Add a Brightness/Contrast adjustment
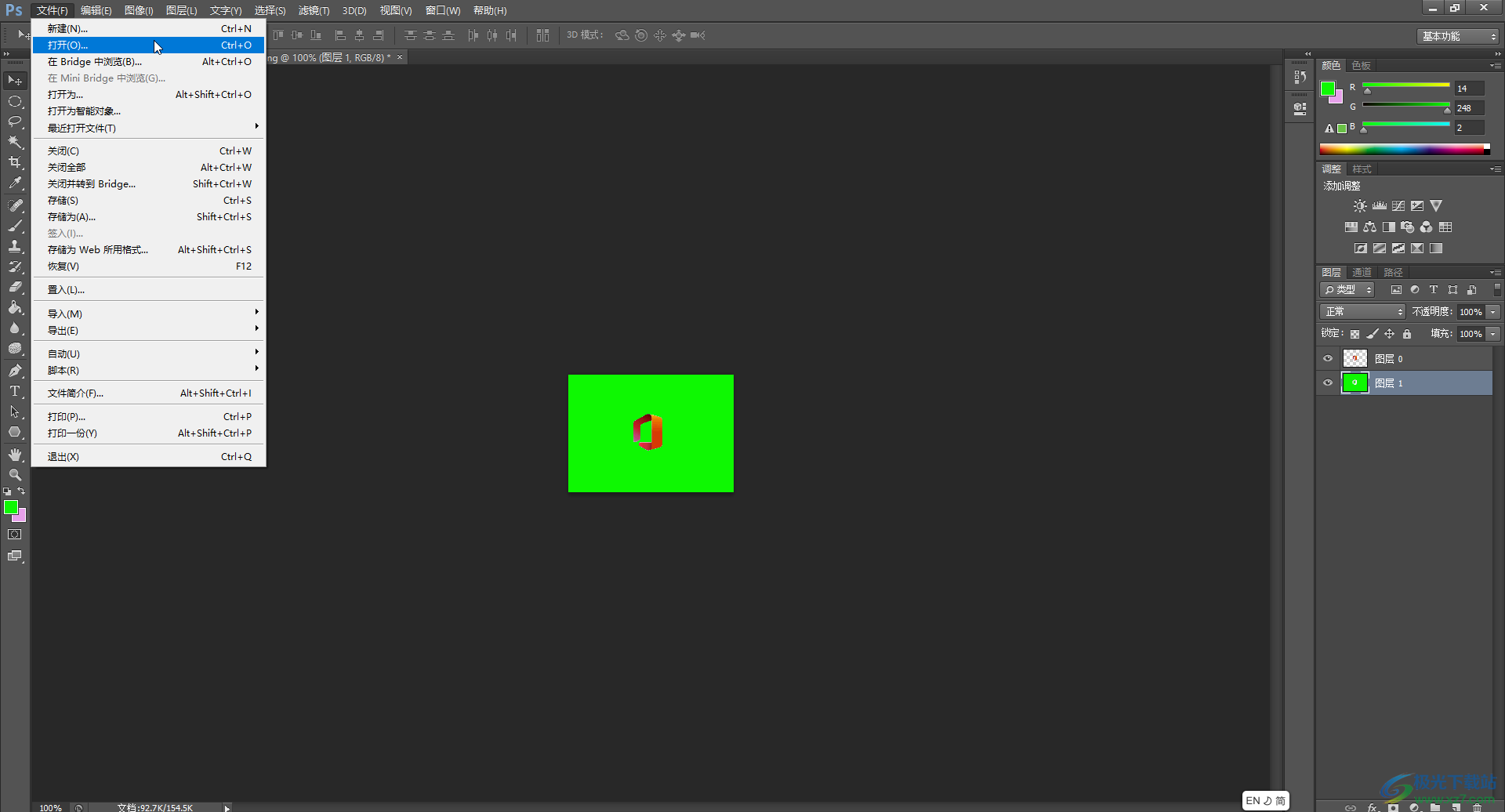Screen dimensions: 1505x812 pos(1360,206)
